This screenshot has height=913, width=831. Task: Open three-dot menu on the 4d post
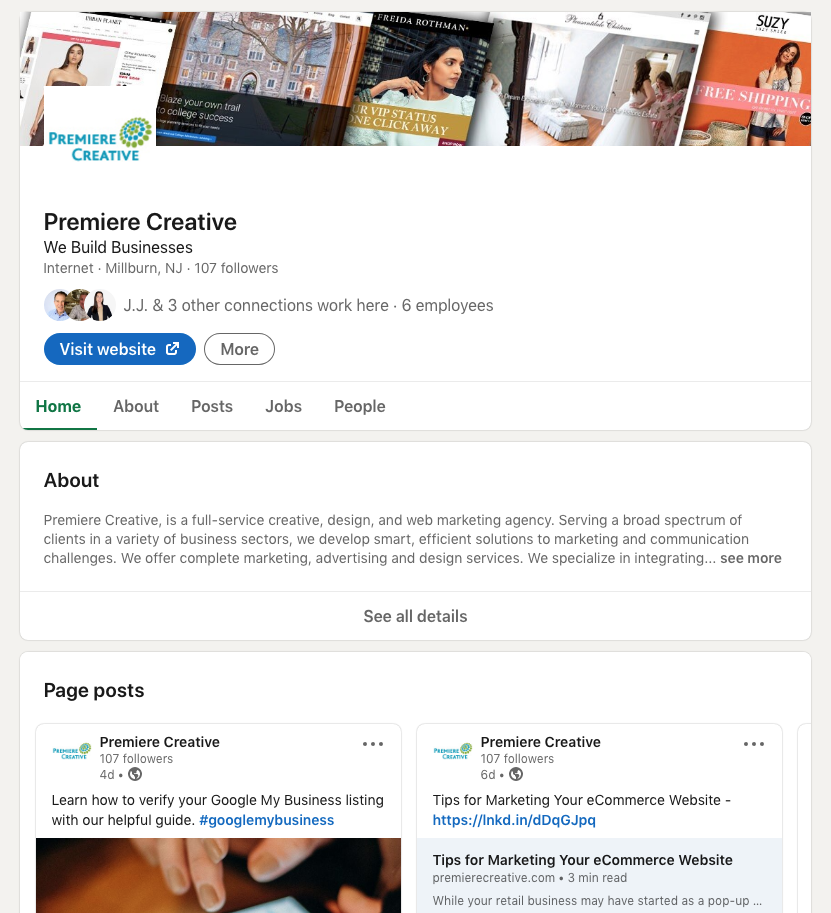click(x=373, y=744)
